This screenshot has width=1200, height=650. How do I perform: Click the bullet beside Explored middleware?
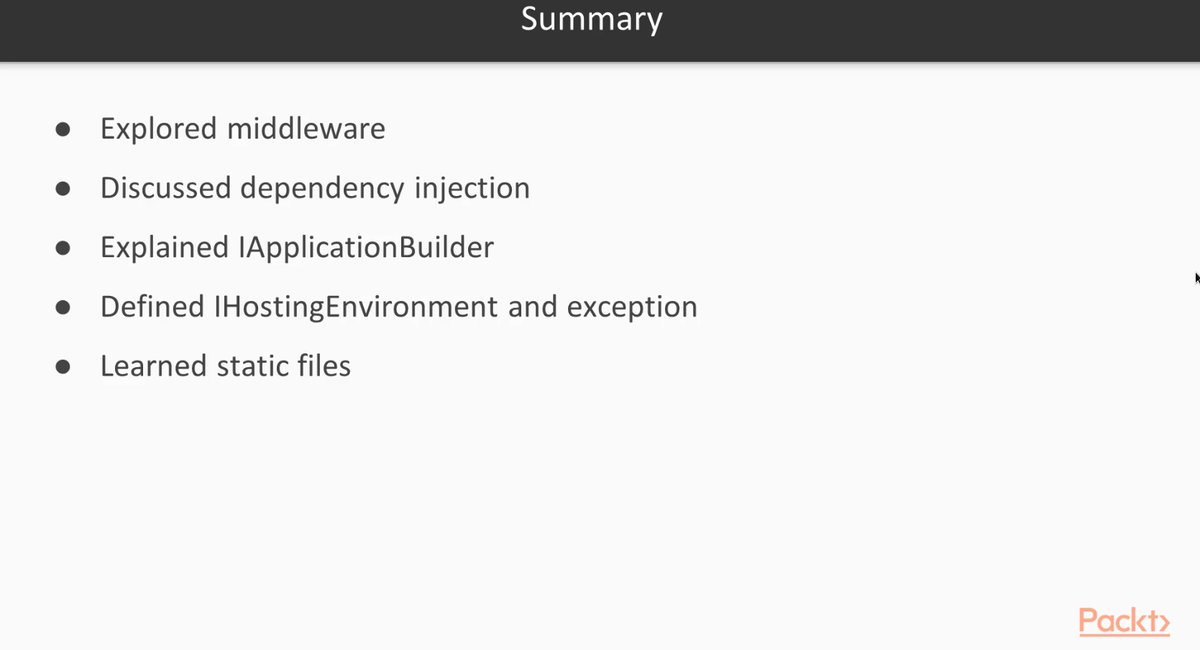pyautogui.click(x=63, y=129)
